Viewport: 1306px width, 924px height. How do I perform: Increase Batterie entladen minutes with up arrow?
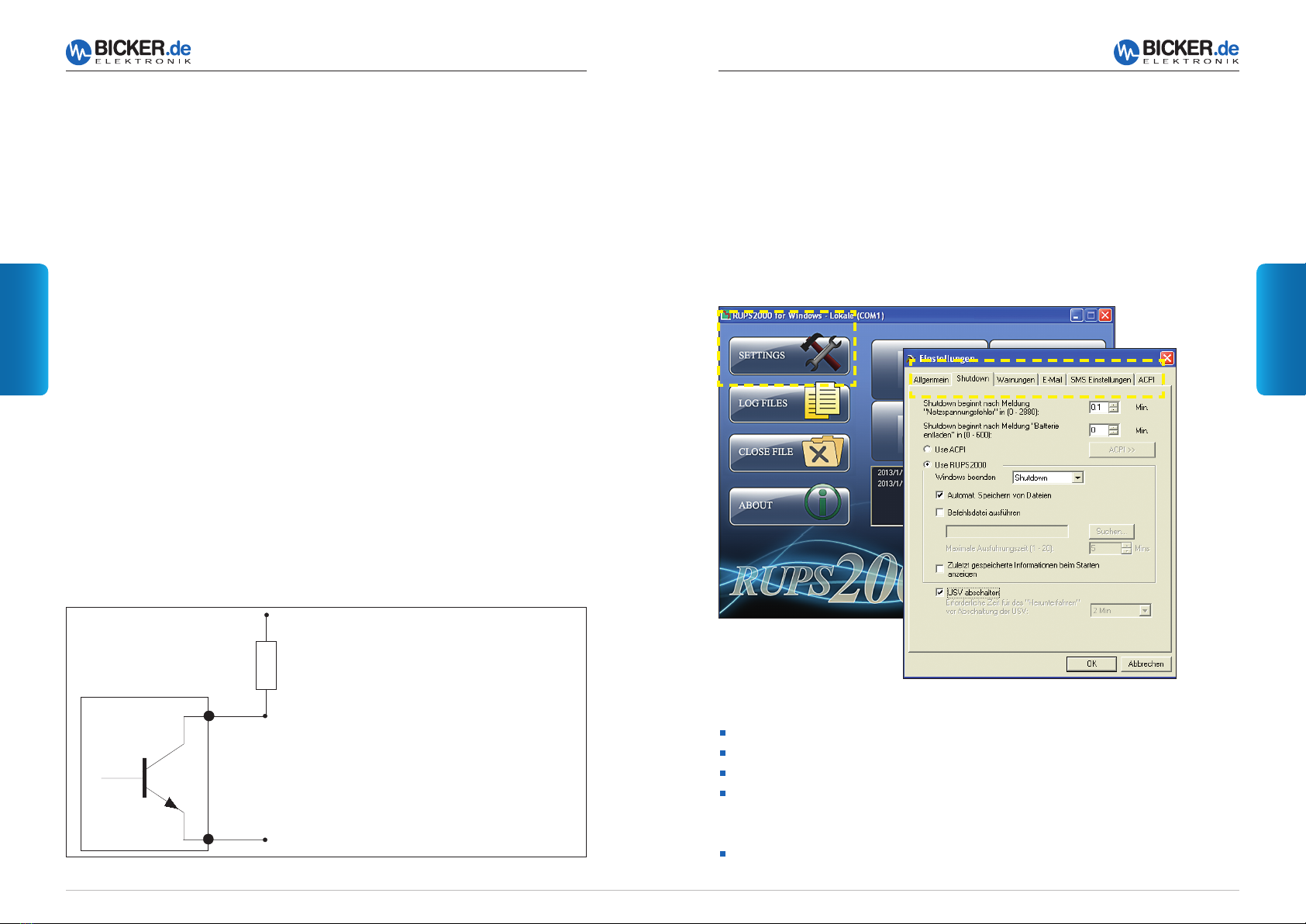[x=1114, y=427]
